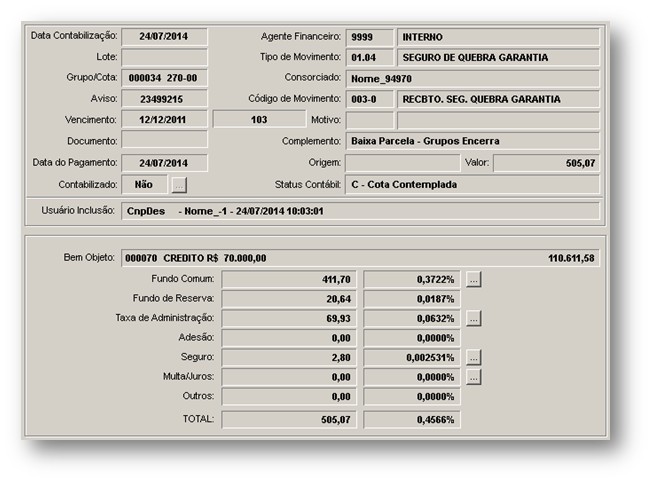The height and width of the screenshot is (482, 652).
Task: Select Aviso field 23499215
Action: pyautogui.click(x=164, y=99)
